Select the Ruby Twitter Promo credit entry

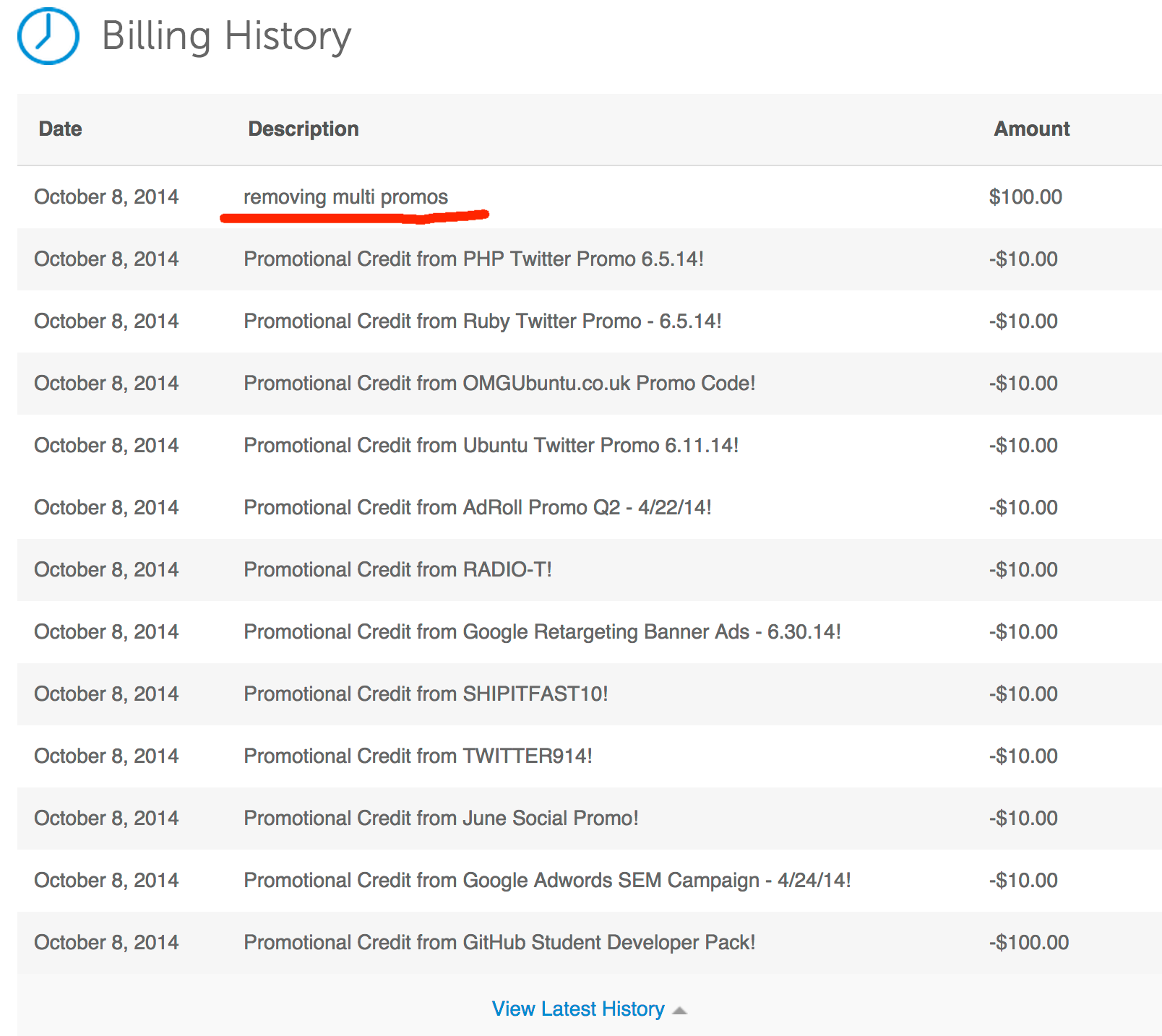pos(482,321)
